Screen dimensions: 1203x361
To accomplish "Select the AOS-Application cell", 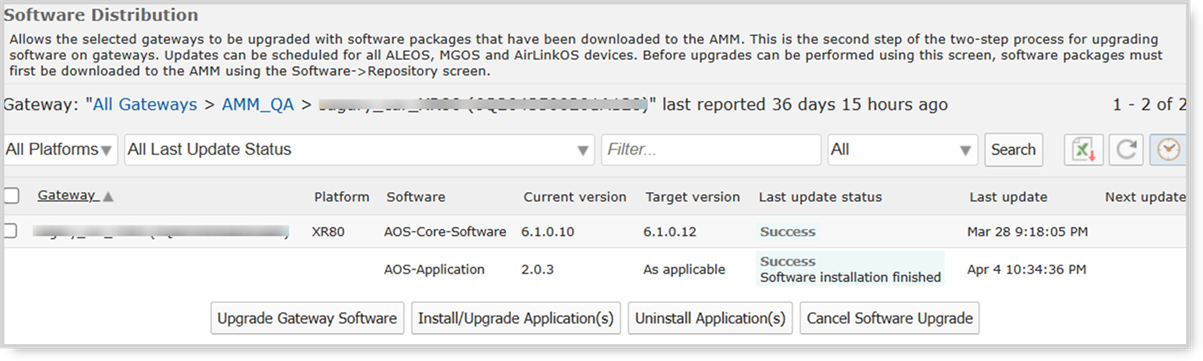I will coord(434,269).
